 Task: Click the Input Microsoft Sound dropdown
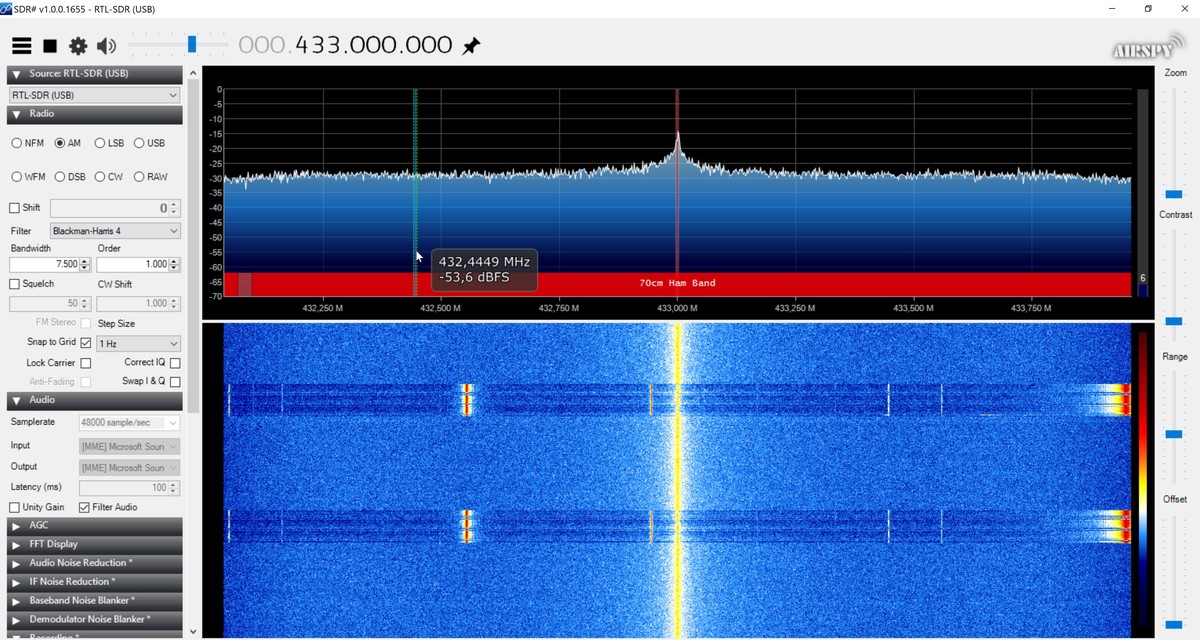(129, 446)
